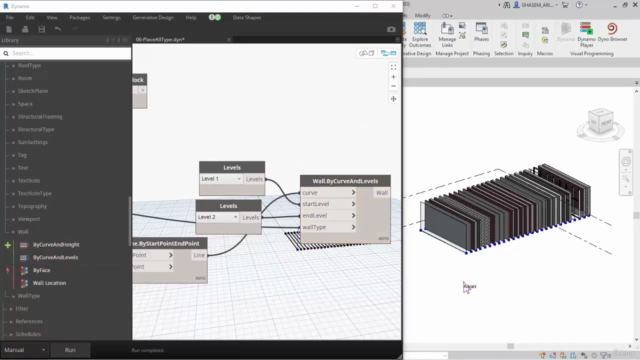Click the search magnifier icon in Library
The width and height of the screenshot is (640, 360).
point(6,53)
